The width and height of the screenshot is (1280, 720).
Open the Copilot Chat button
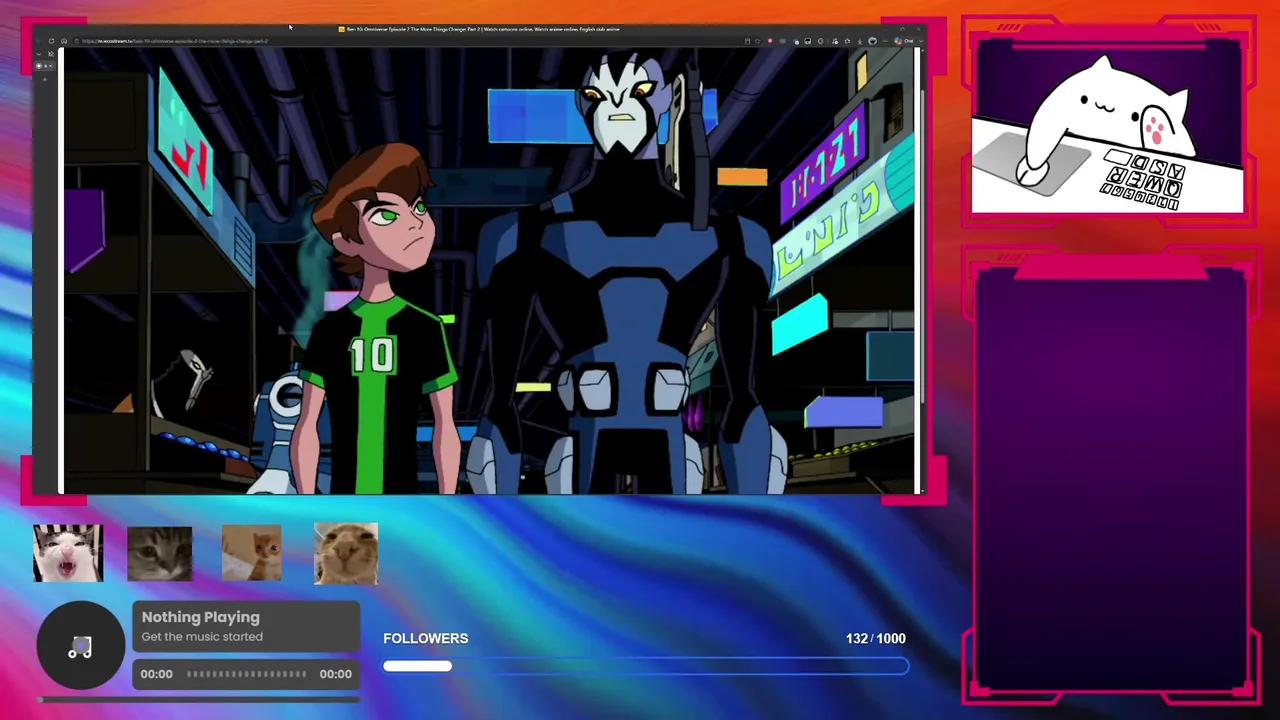point(904,41)
